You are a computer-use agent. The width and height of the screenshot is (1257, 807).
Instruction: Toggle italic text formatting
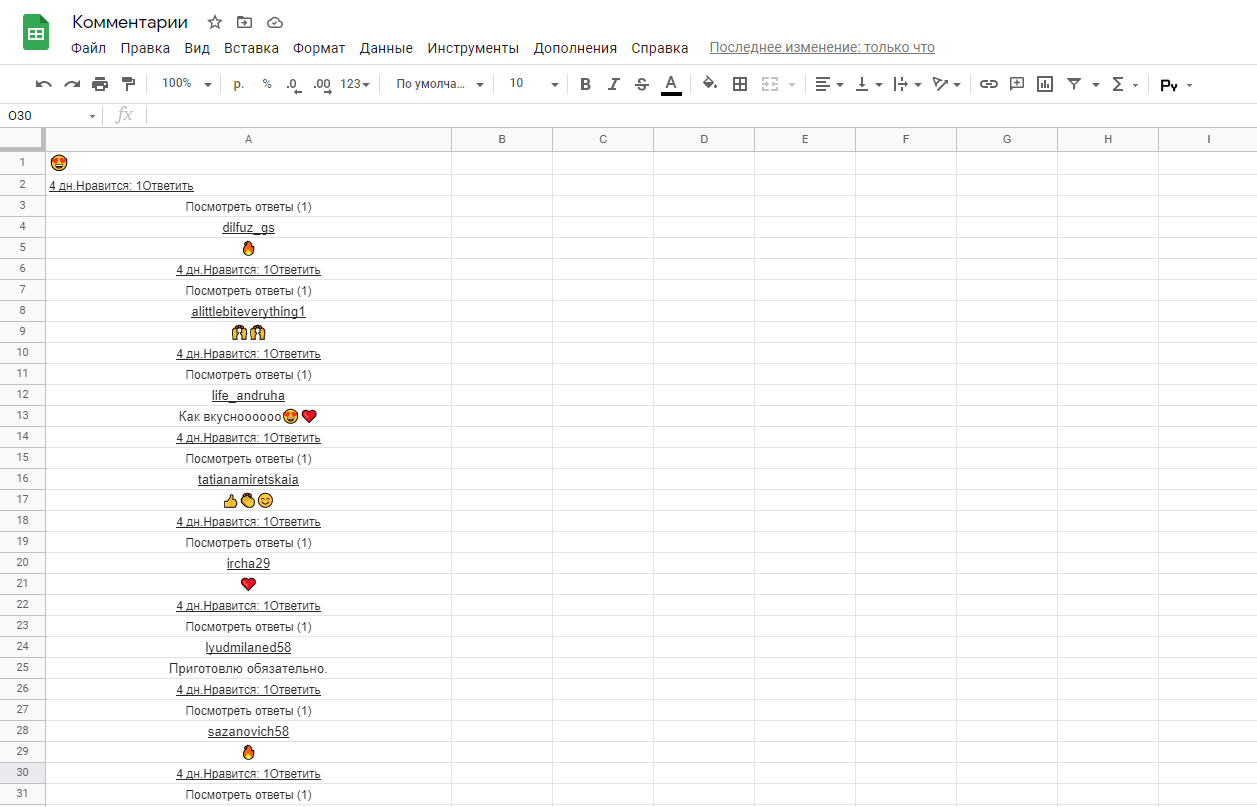click(x=614, y=84)
